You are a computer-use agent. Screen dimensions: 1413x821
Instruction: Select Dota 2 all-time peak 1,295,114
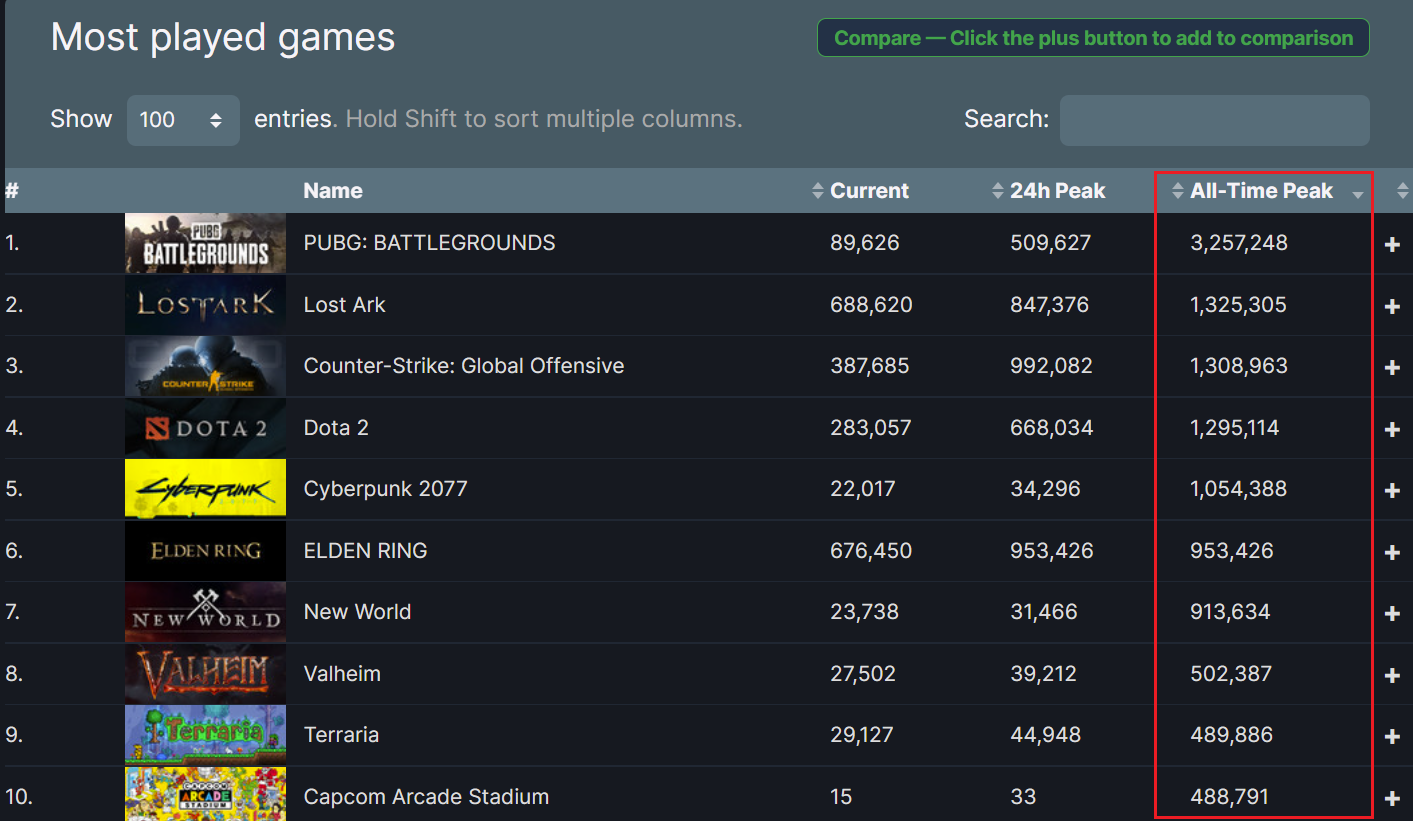1235,428
